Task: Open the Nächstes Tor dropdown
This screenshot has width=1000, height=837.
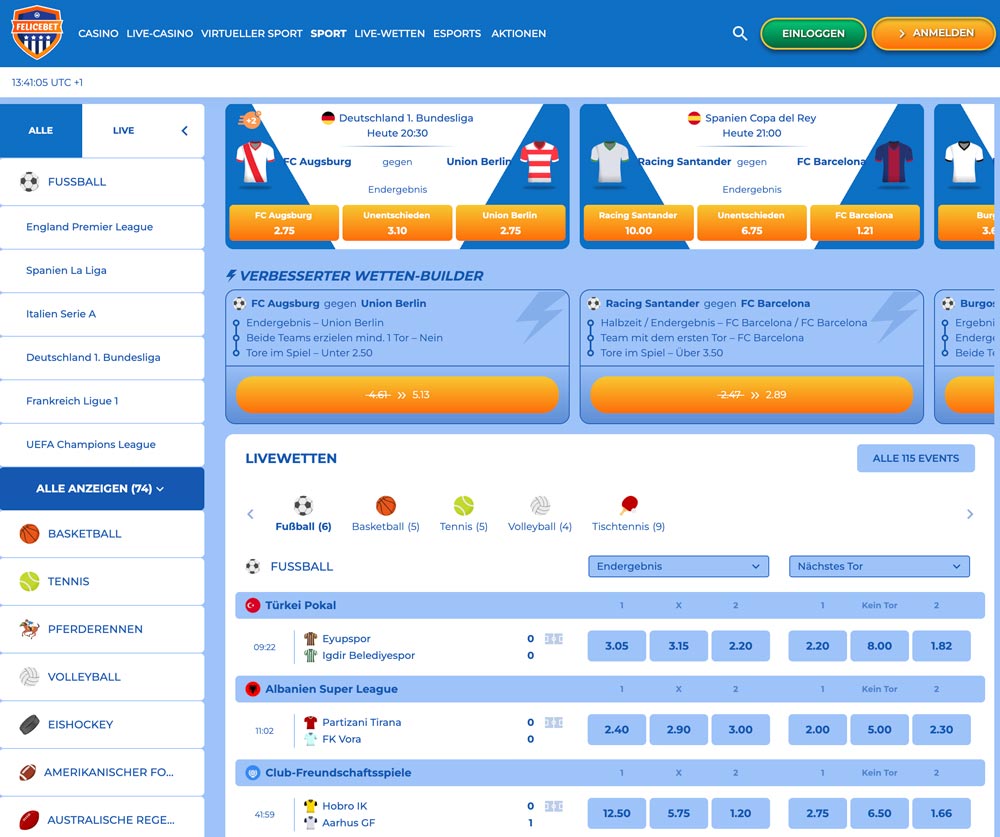Action: coord(879,566)
